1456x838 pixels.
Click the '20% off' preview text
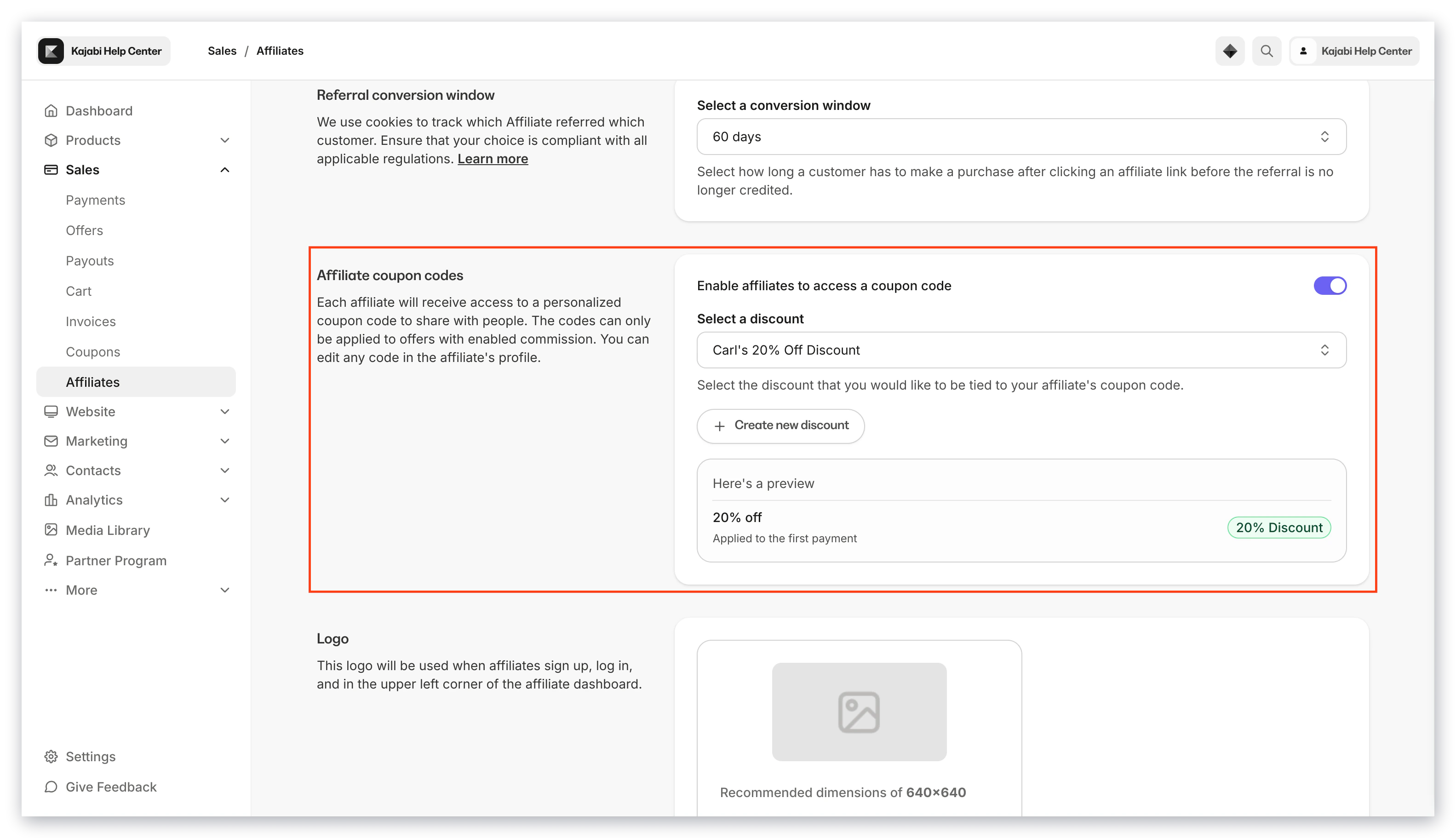[737, 517]
